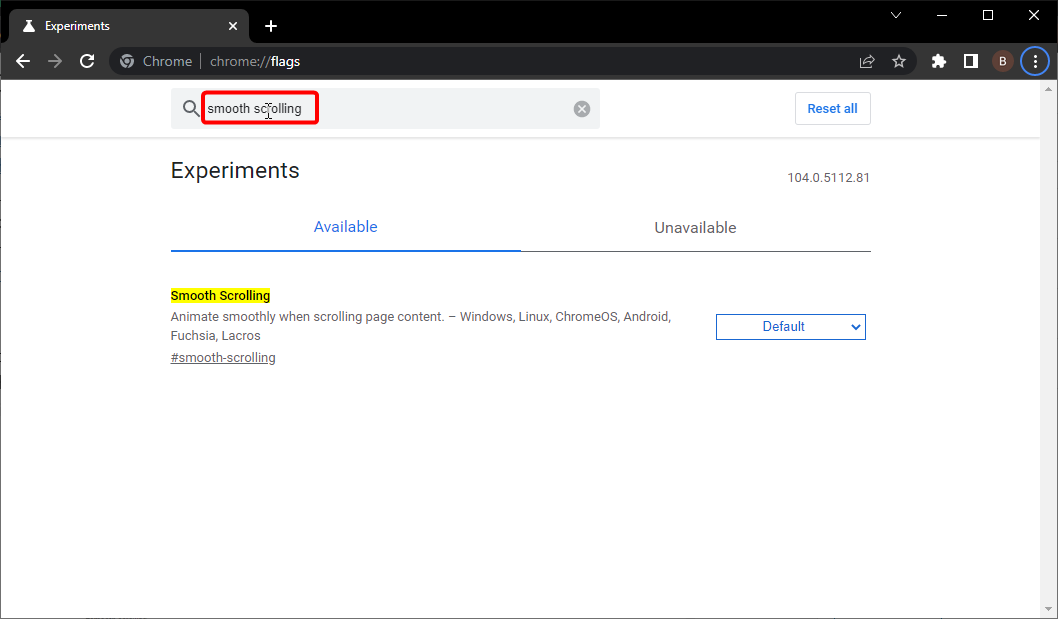Click the flag description about animating smoothly
The height and width of the screenshot is (619, 1058).
[420, 326]
